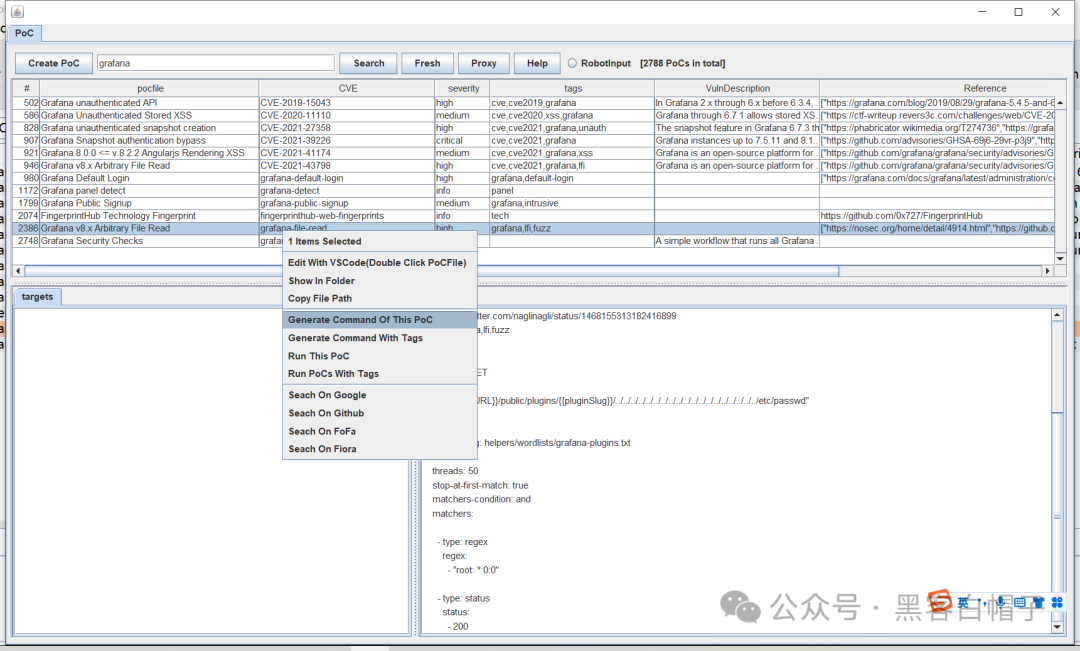The height and width of the screenshot is (651, 1080).
Task: Click the Sogou input method S icon
Action: point(940,601)
